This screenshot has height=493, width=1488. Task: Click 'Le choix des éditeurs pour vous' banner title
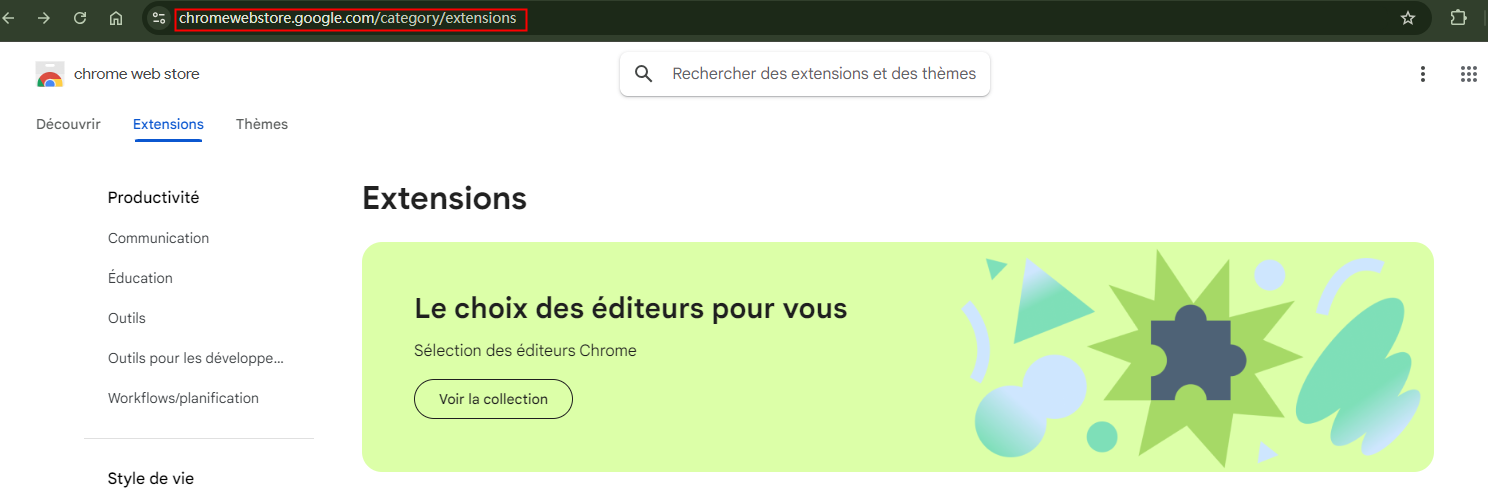[x=631, y=309]
